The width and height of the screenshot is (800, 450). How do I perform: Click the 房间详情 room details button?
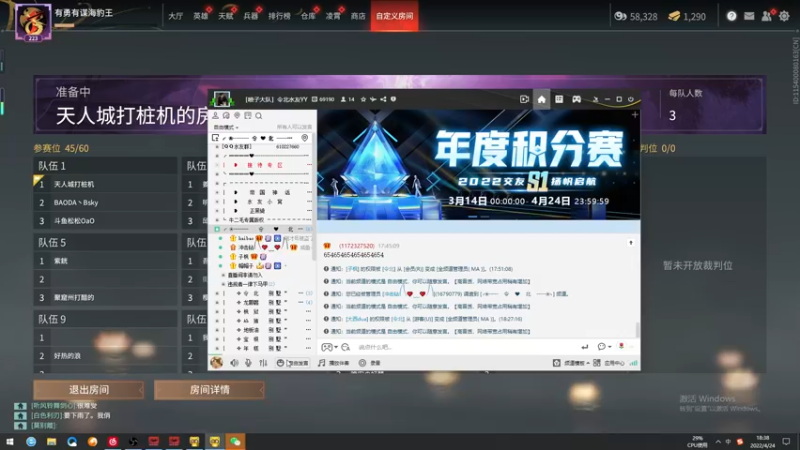209,390
